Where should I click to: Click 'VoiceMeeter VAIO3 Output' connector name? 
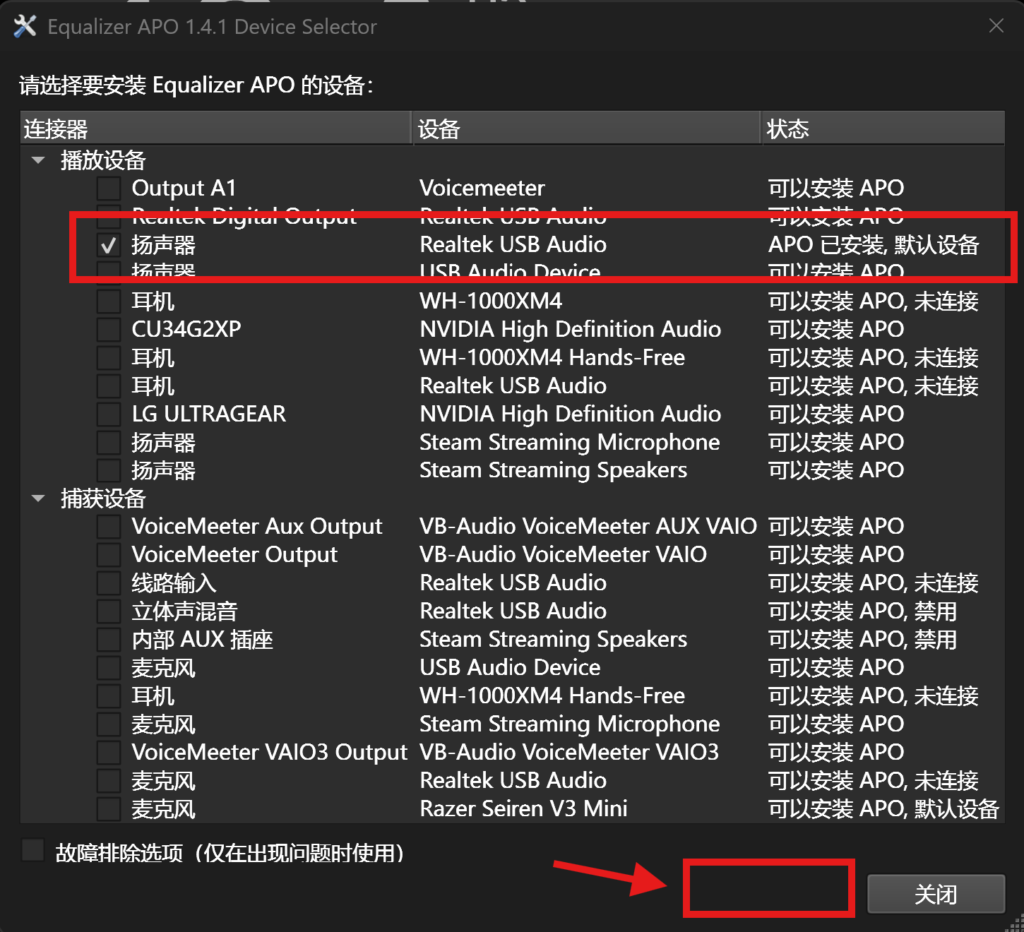(x=270, y=752)
